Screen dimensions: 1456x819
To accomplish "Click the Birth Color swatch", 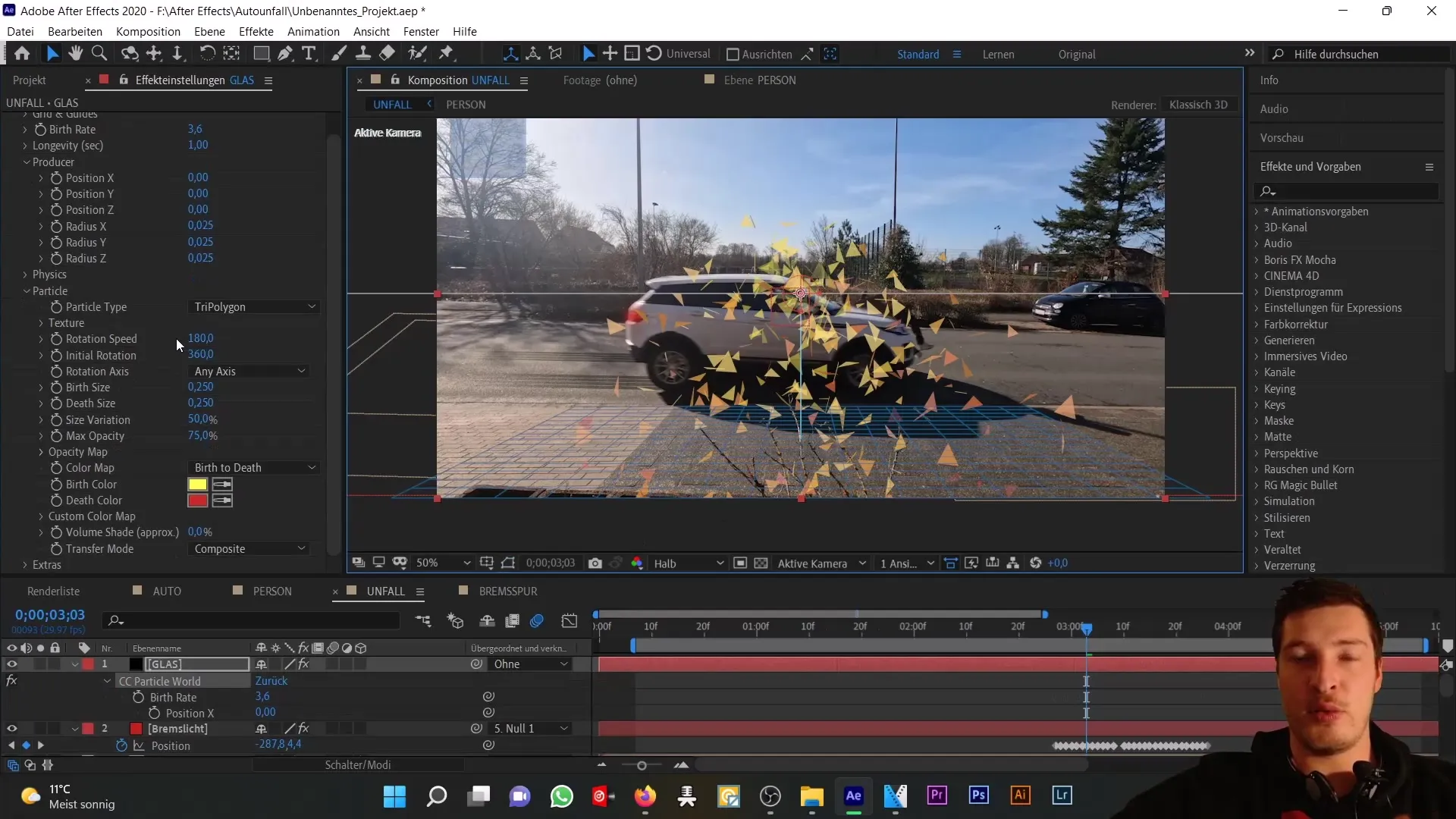I will [197, 484].
